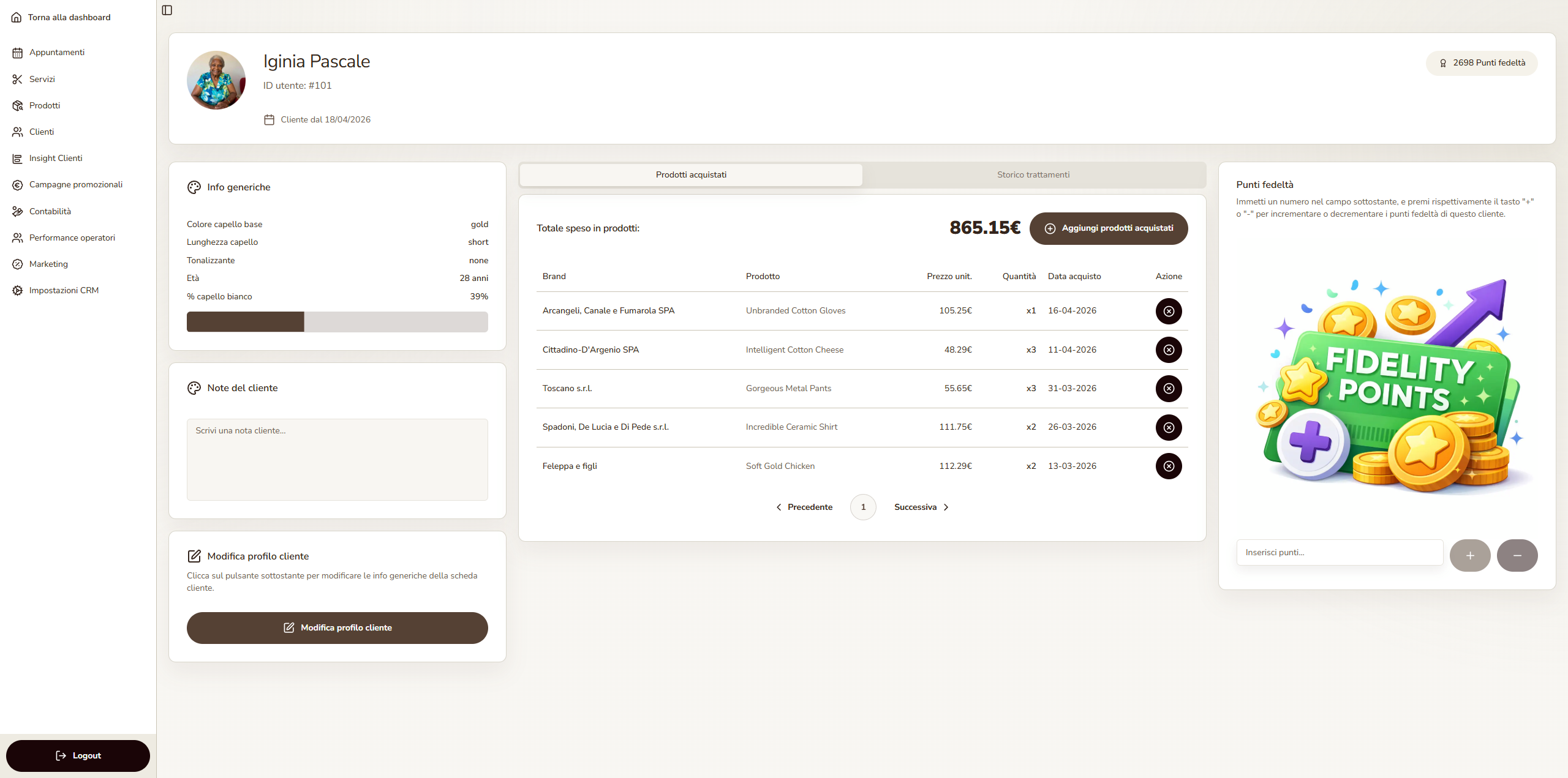Click the Impostazioni CRM gear icon
1568x778 pixels.
(x=18, y=291)
